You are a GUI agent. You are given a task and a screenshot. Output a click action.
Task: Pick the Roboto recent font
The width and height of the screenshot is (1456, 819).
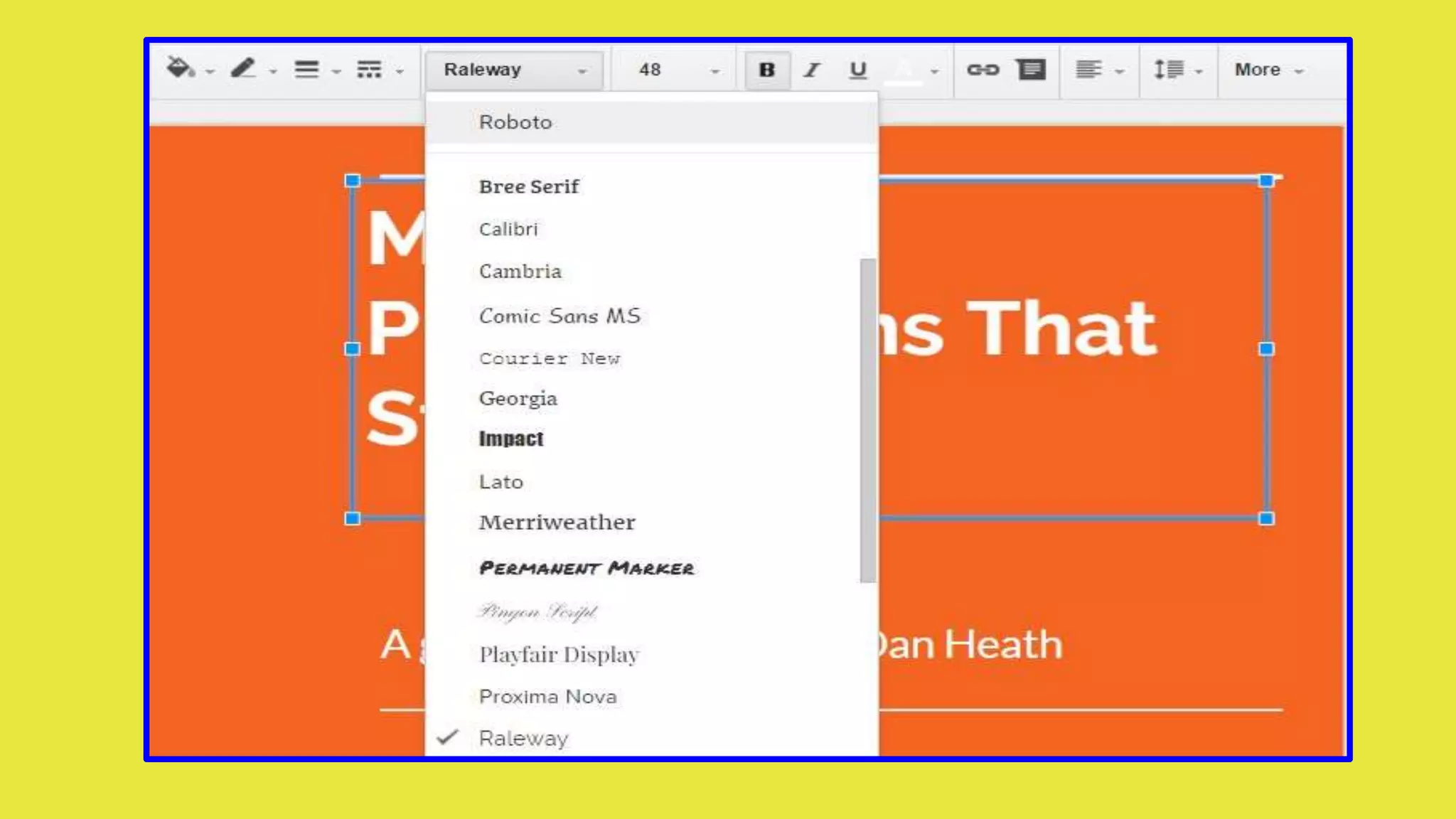click(515, 122)
